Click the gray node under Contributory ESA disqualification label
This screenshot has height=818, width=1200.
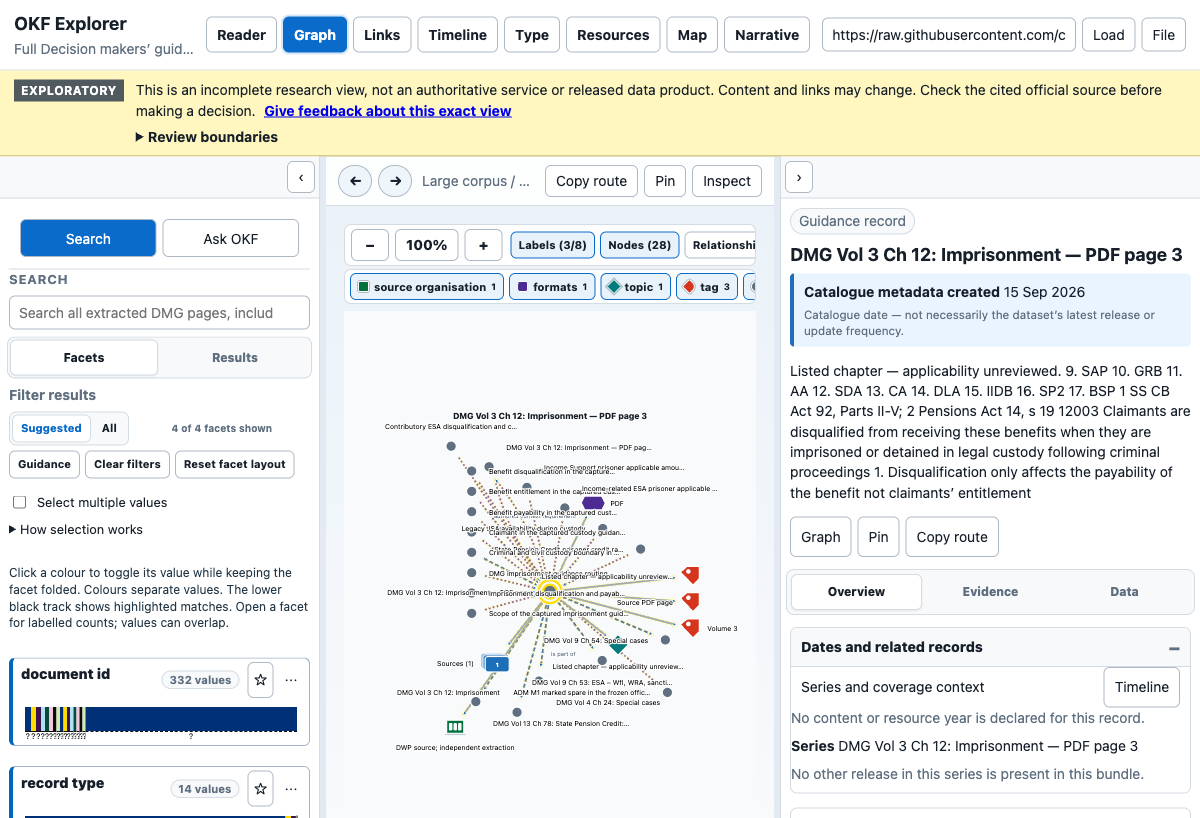[x=451, y=446]
